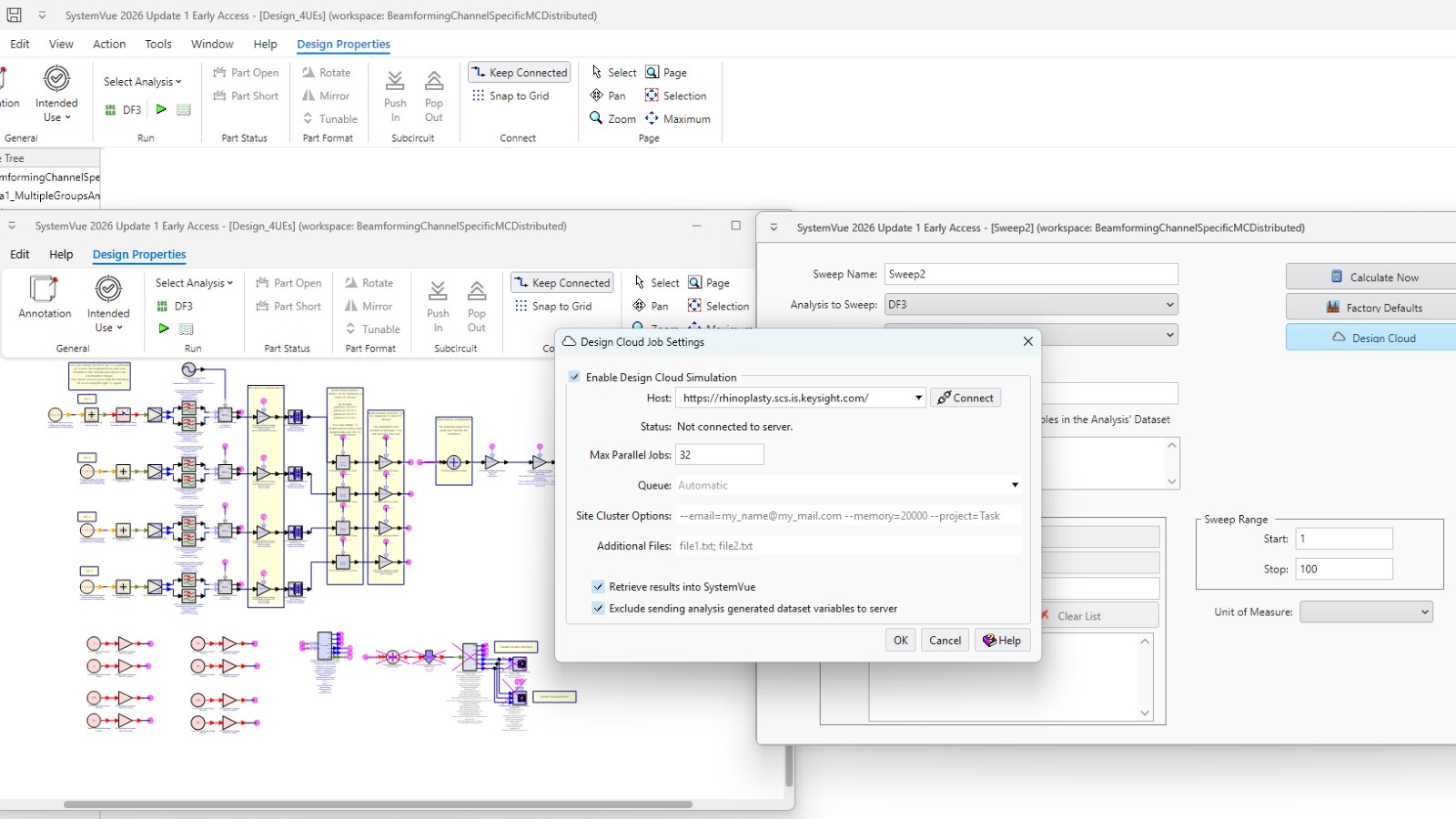1456x819 pixels.
Task: Click Max Parallel Jobs field
Action: (720, 455)
